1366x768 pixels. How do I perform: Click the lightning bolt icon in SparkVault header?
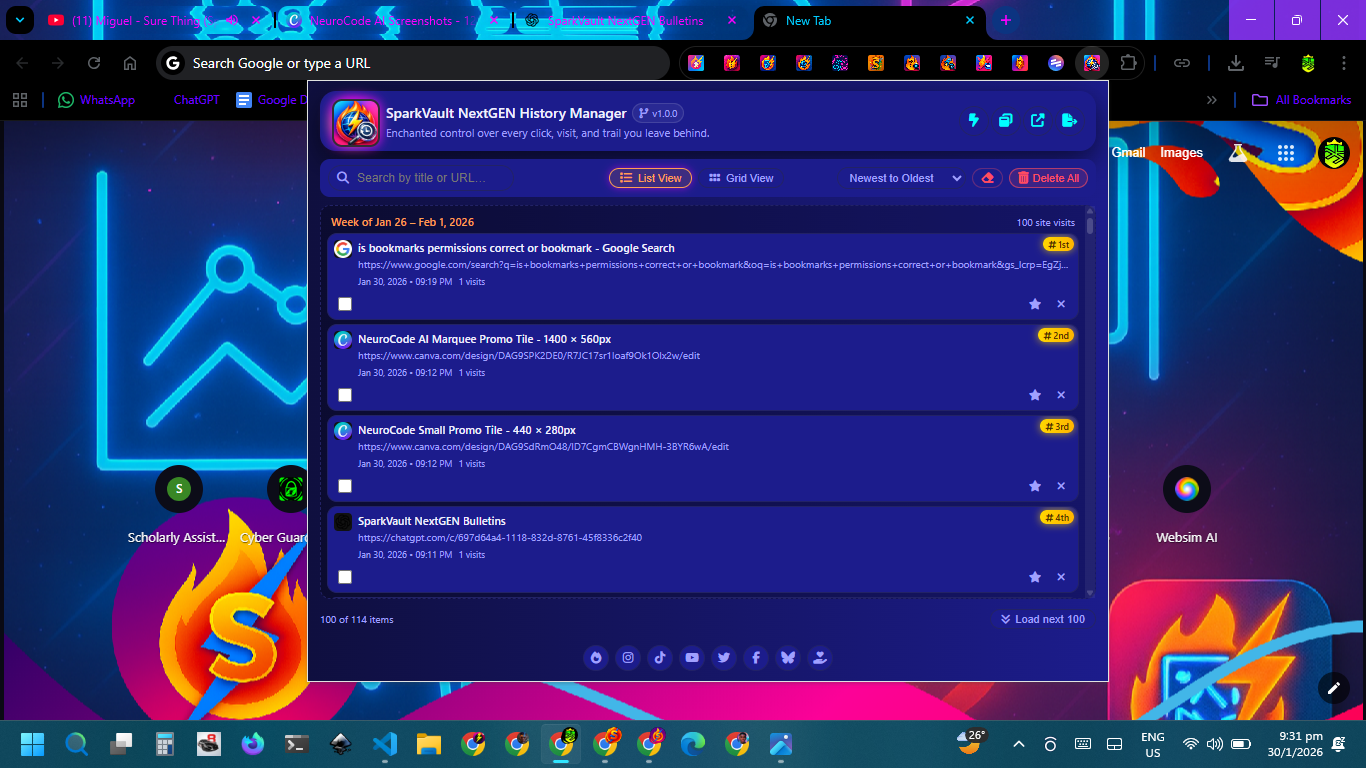pyautogui.click(x=973, y=121)
